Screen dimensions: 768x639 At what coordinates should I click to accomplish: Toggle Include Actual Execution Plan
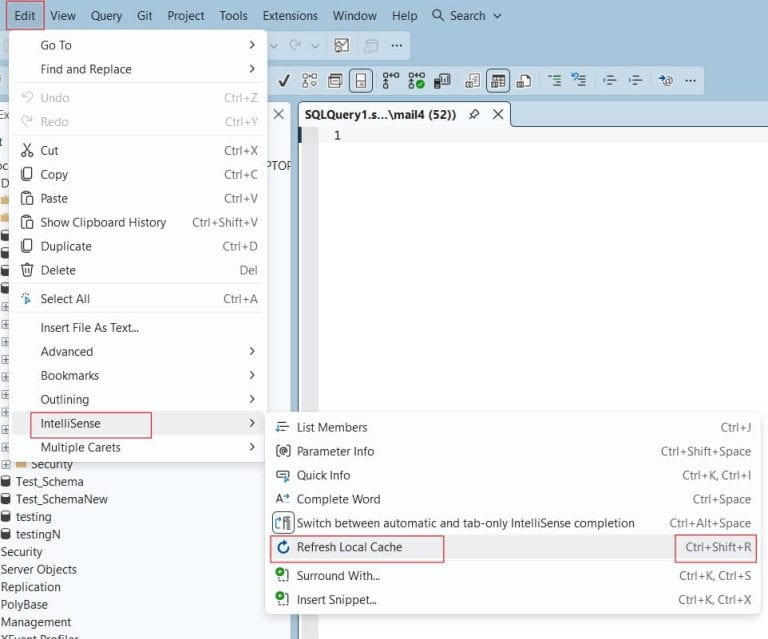390,80
